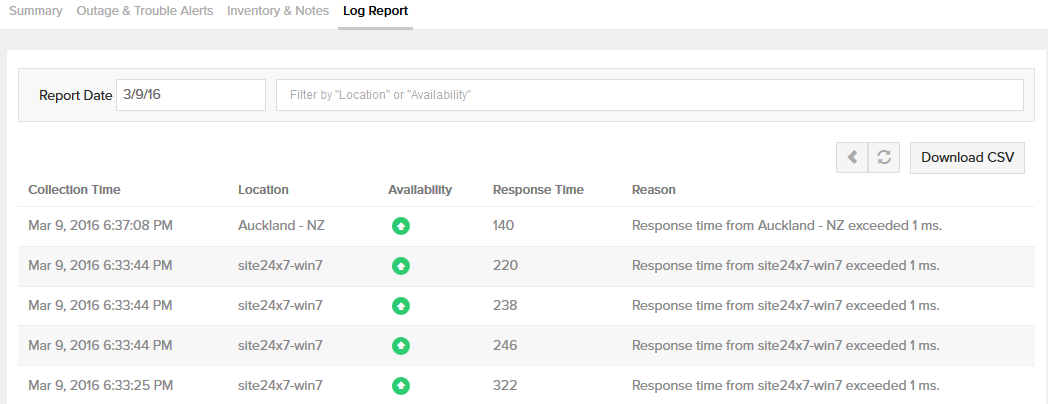
Task: Open the Report Date picker field
Action: point(191,95)
